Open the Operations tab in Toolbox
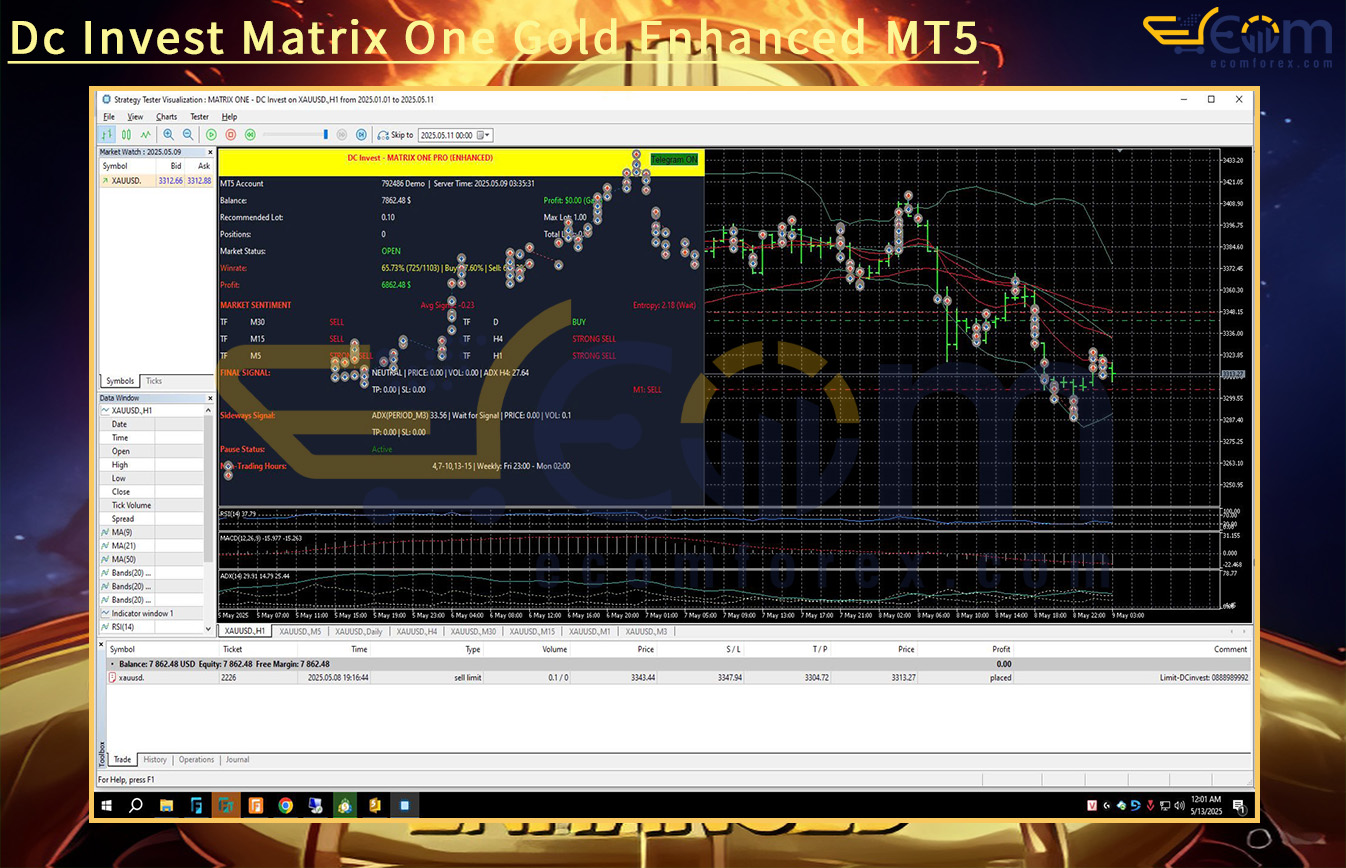The height and width of the screenshot is (868, 1346). (197, 760)
